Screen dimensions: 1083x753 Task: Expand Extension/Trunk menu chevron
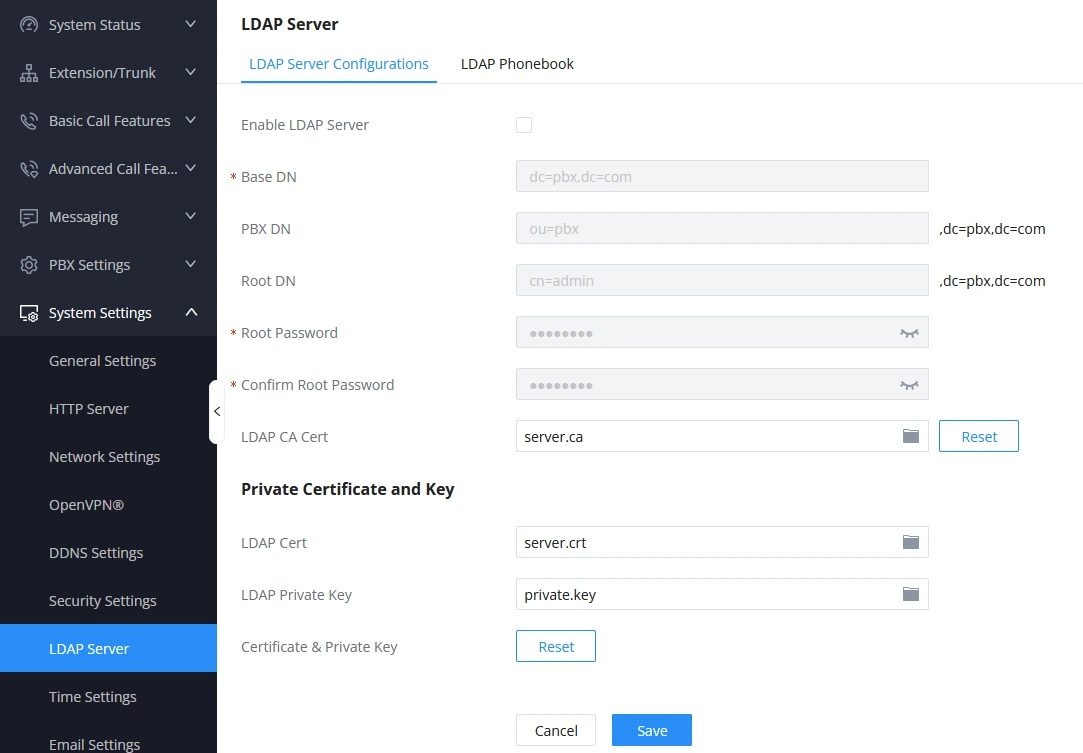coord(191,72)
